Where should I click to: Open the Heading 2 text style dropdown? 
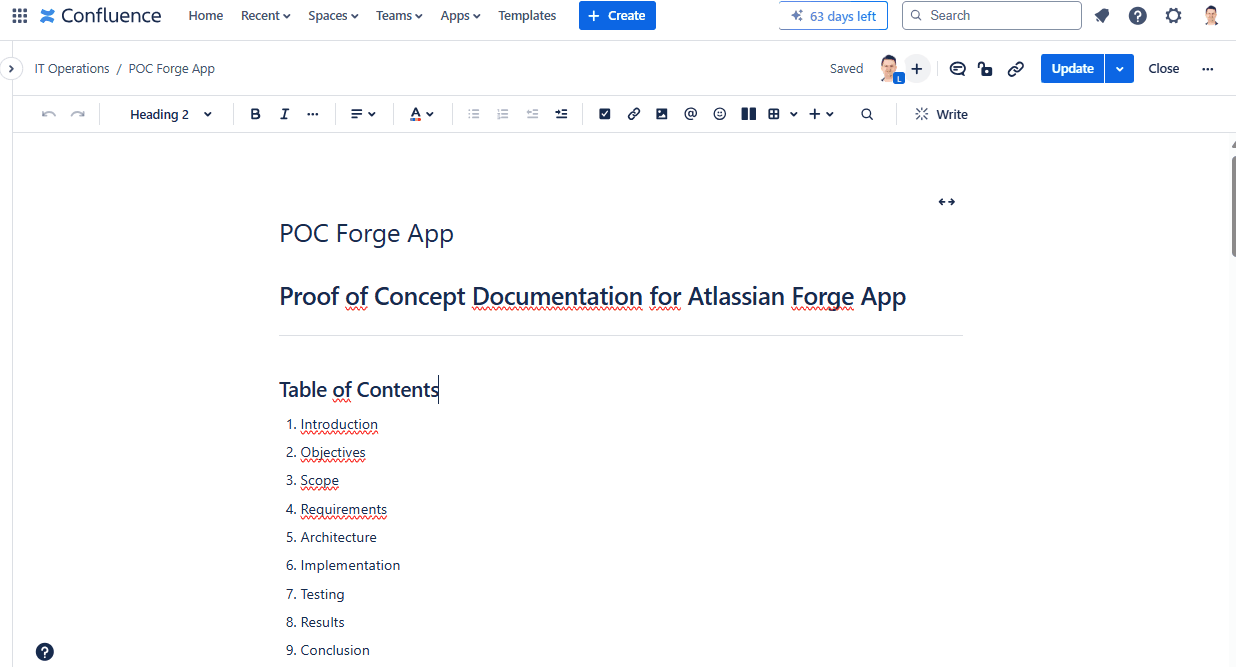click(x=171, y=114)
